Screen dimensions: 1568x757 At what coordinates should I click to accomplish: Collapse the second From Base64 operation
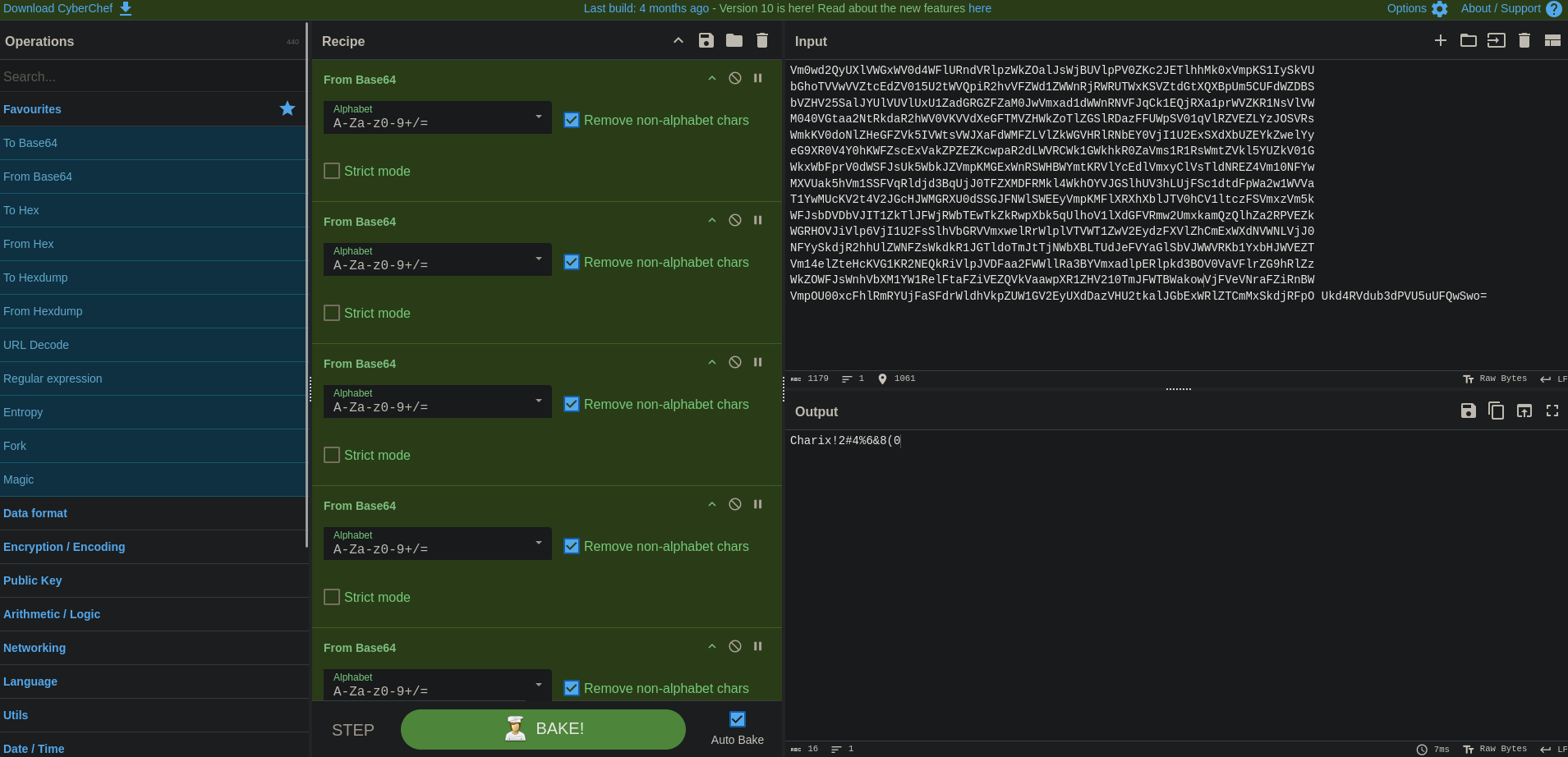712,220
